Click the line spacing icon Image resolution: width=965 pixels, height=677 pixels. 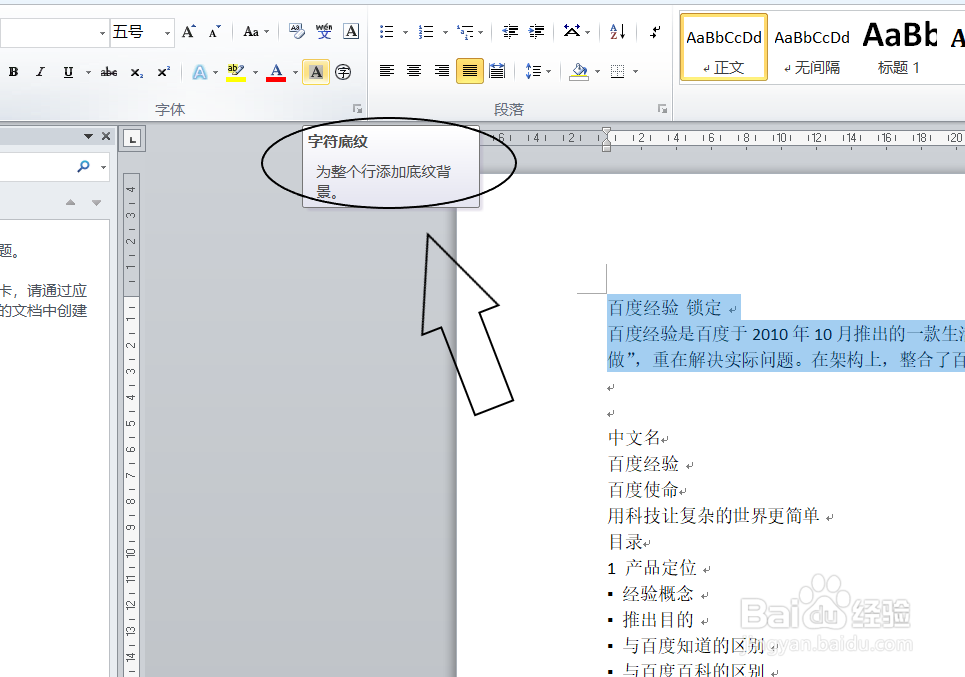(x=533, y=71)
